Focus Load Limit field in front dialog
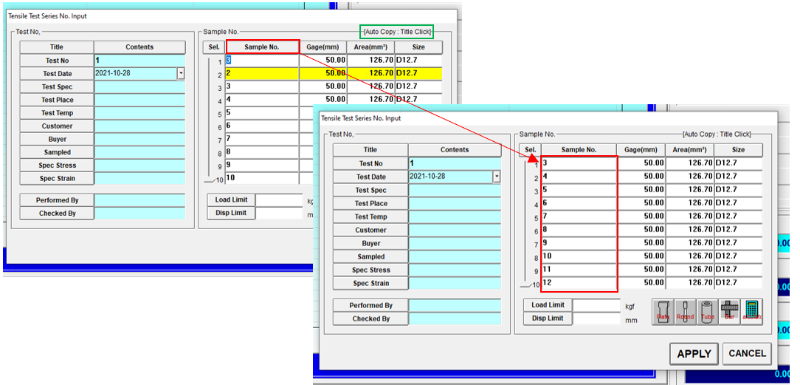The height and width of the screenshot is (385, 800). coord(596,305)
